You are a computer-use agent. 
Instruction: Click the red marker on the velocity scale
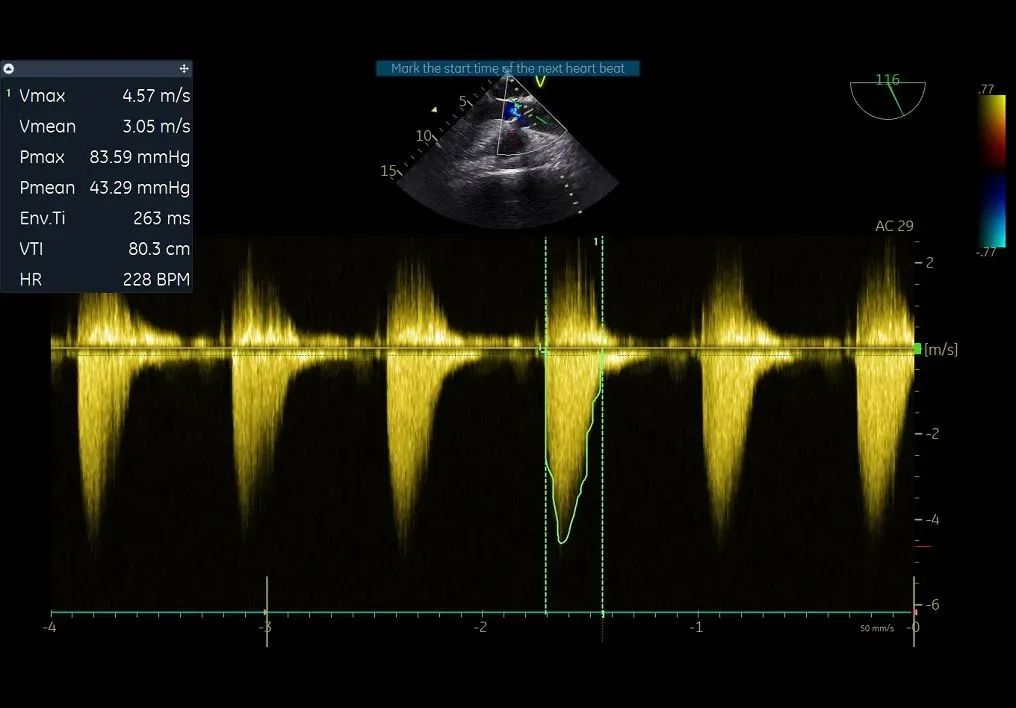pyautogui.click(x=922, y=546)
